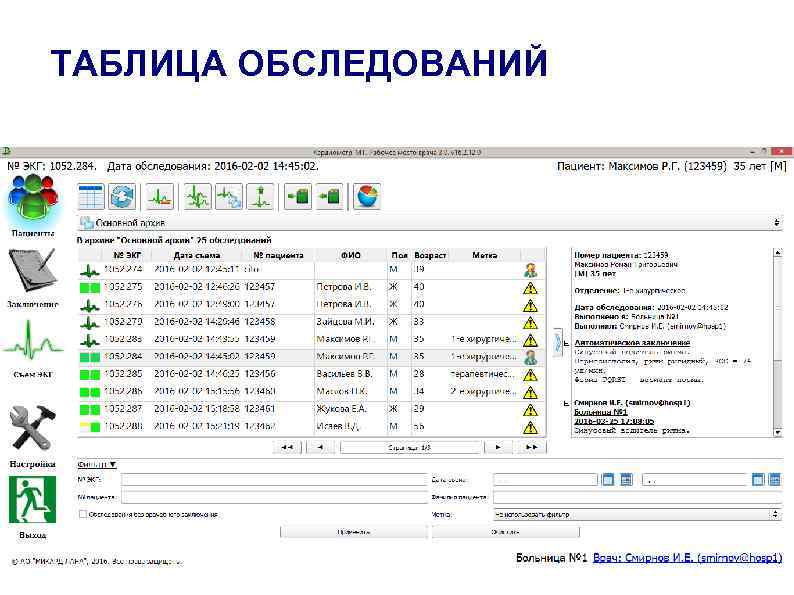Screen dimensions: 794x595
Task: Go to the previous page of results
Action: [x=320, y=447]
